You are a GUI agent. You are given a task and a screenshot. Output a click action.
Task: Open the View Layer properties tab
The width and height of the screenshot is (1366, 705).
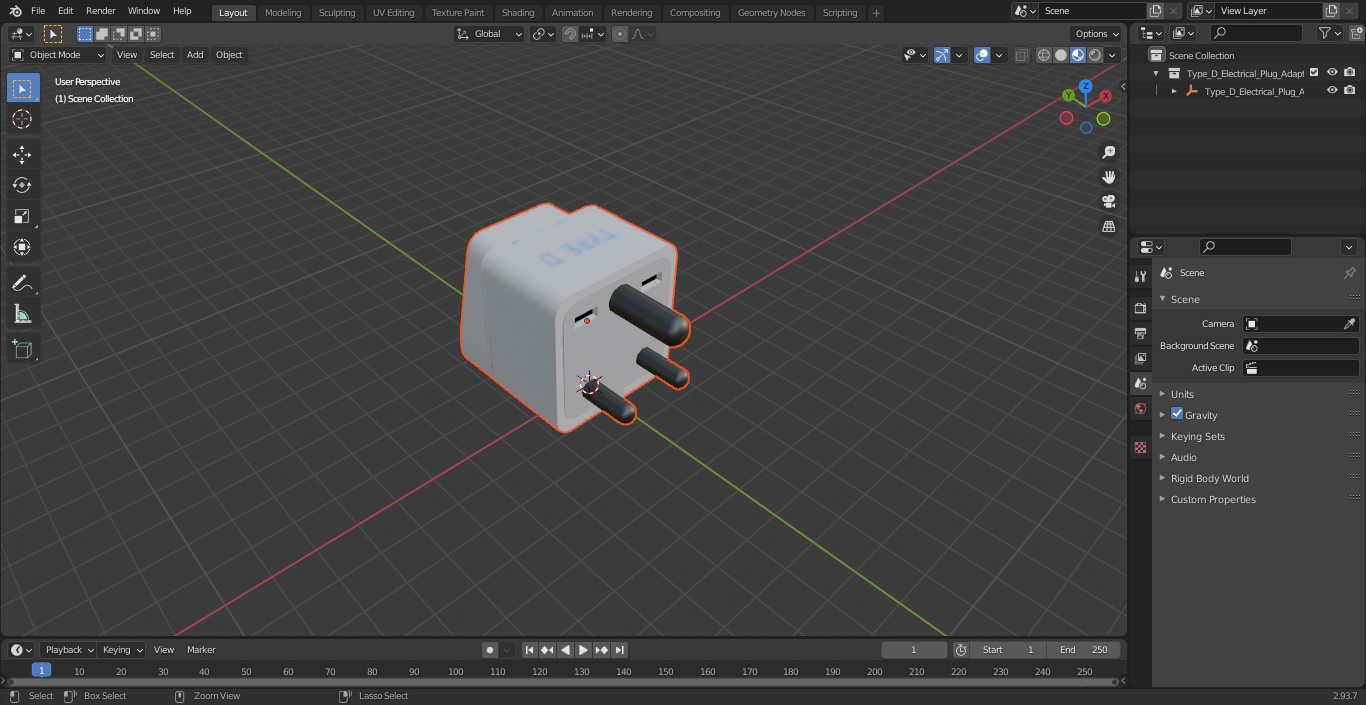pos(1140,358)
